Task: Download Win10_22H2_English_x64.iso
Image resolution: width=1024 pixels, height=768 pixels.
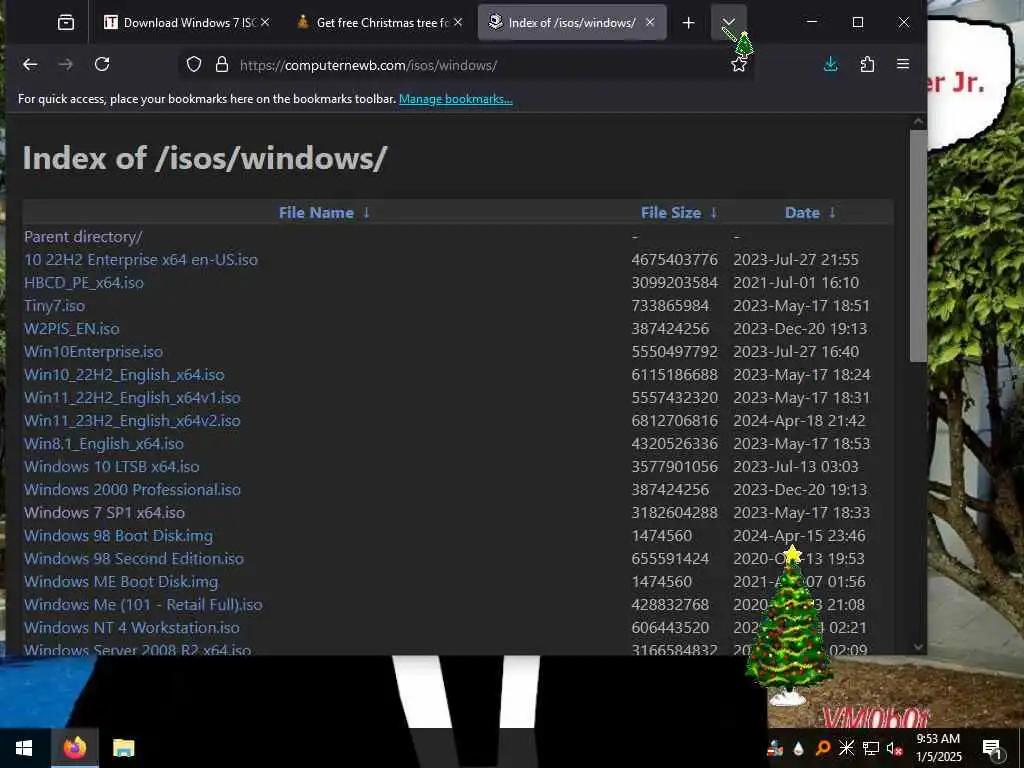Action: (124, 375)
